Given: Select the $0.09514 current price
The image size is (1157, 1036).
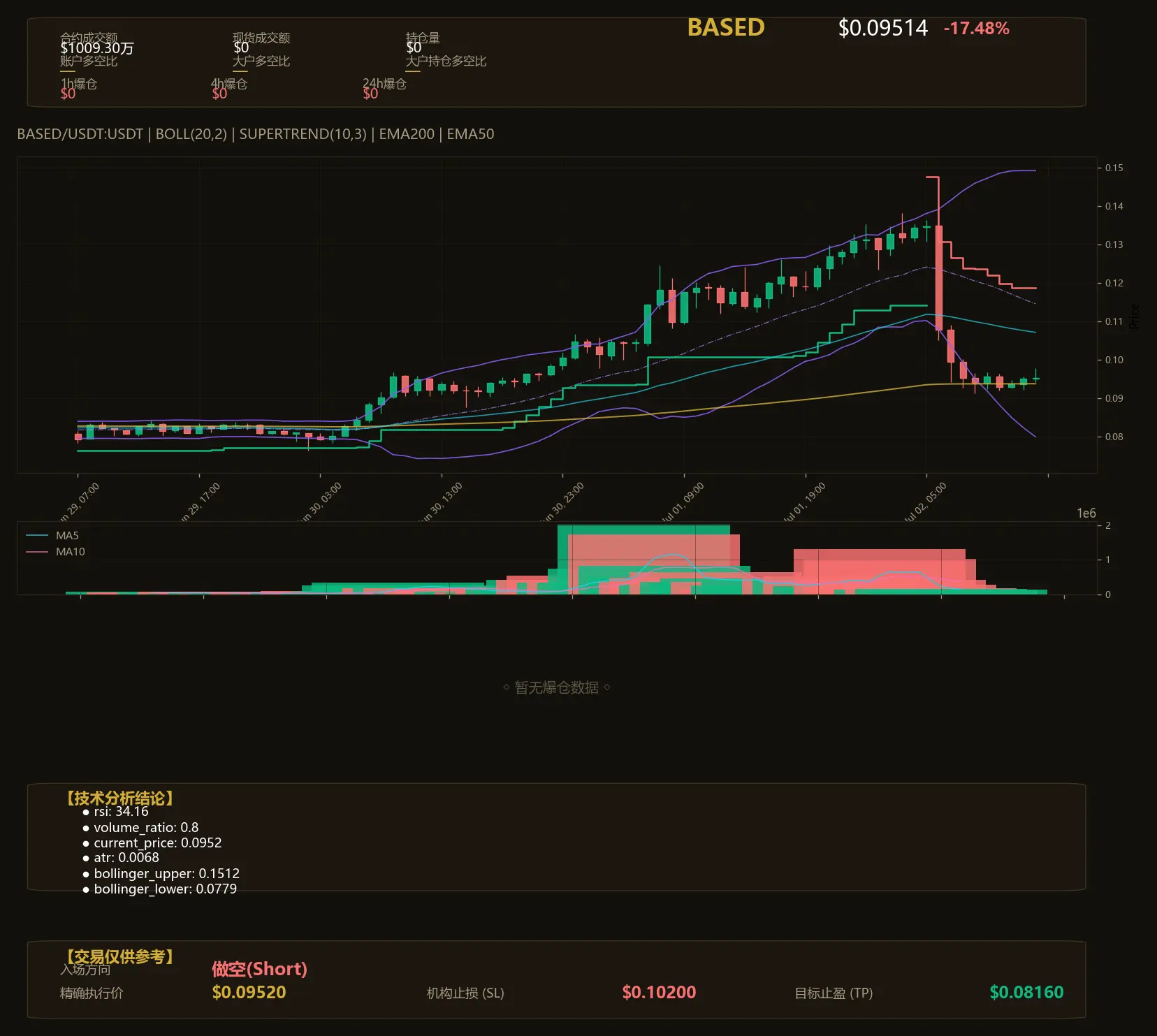Looking at the screenshot, I should (883, 28).
